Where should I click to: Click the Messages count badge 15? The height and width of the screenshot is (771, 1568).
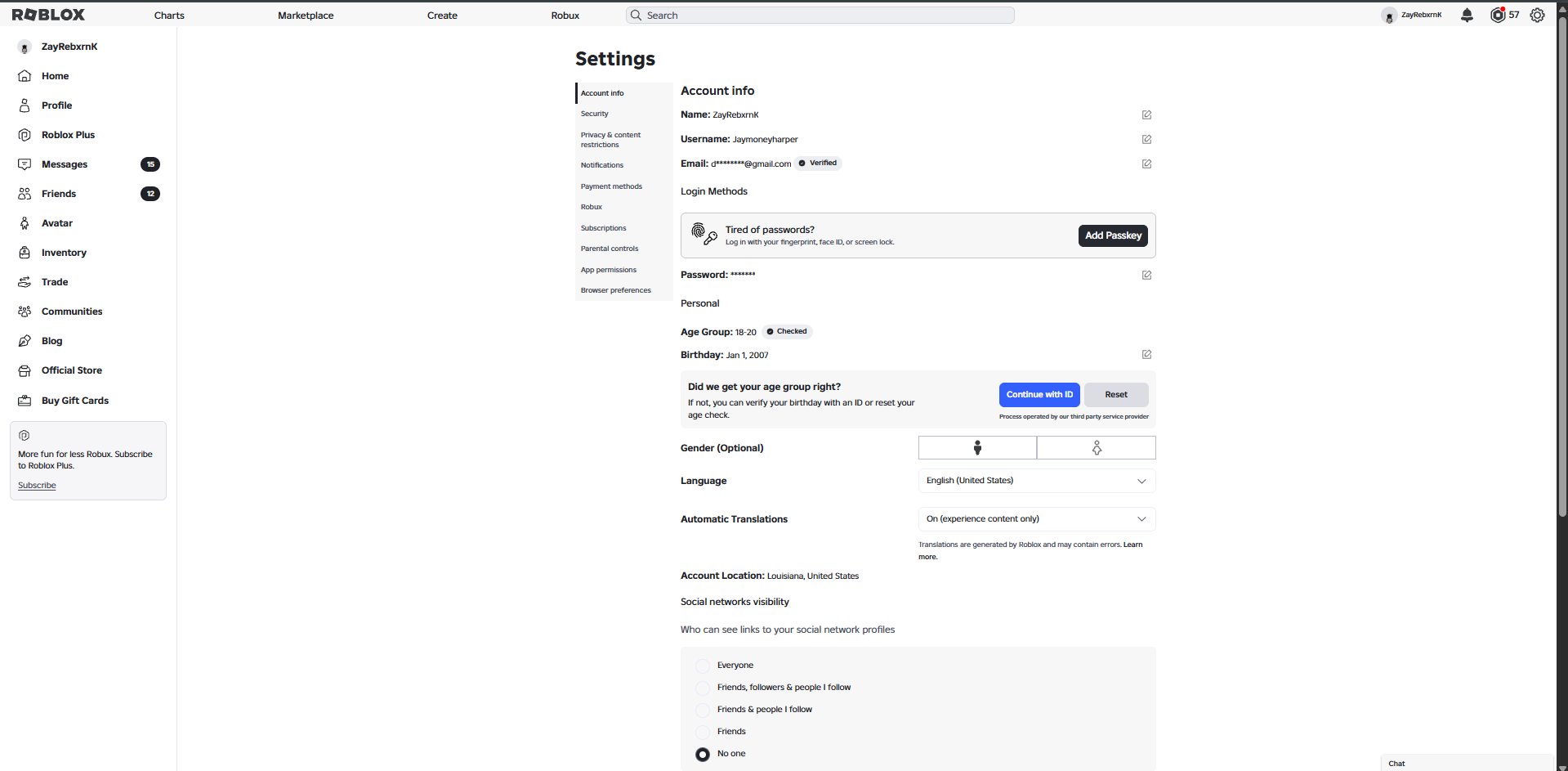pyautogui.click(x=150, y=164)
